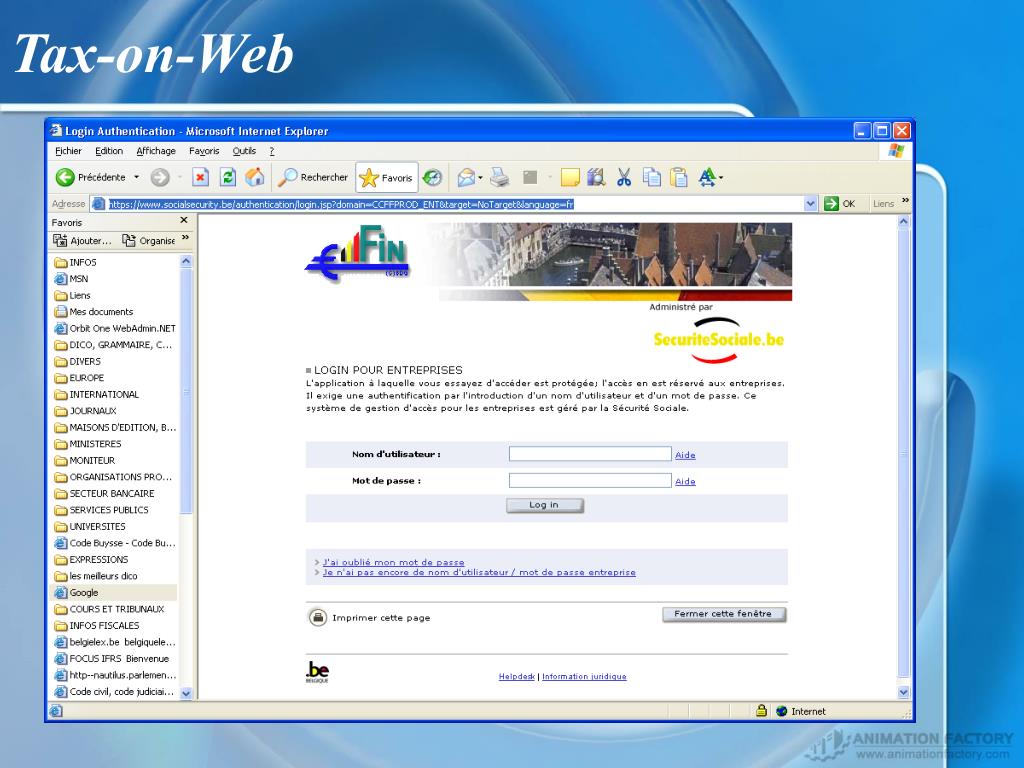Open the Google favorite
Screen dimensions: 1024x768
click(76, 592)
